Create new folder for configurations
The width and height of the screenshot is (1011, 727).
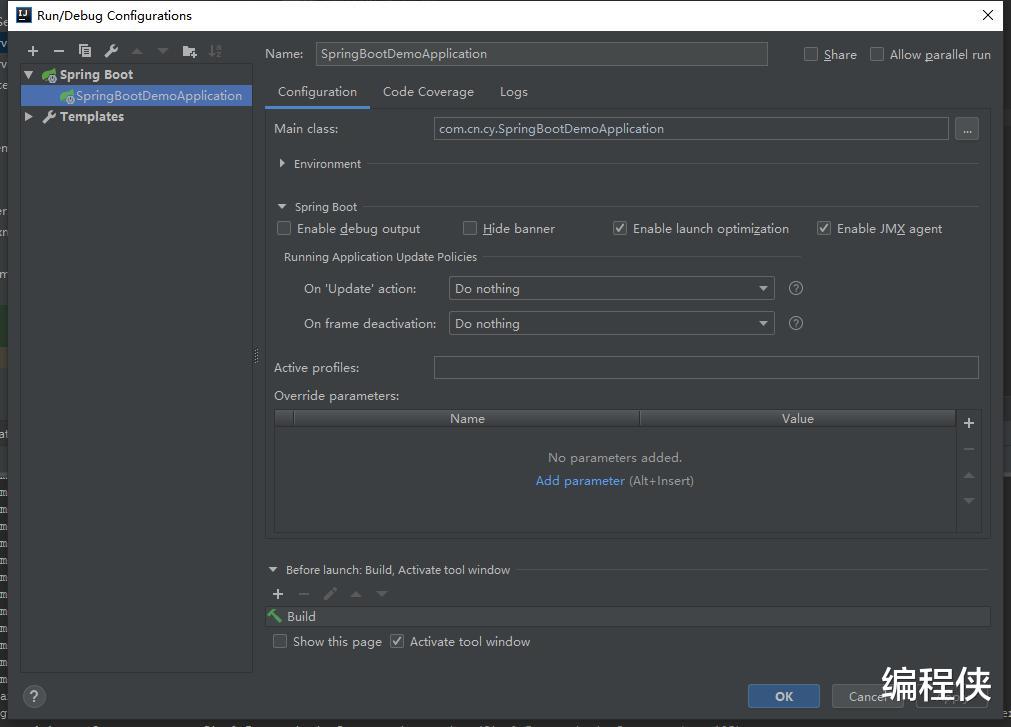189,51
